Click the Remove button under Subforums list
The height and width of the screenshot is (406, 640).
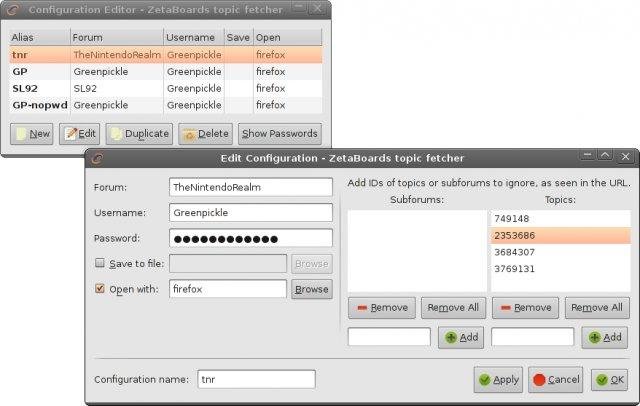coord(382,308)
